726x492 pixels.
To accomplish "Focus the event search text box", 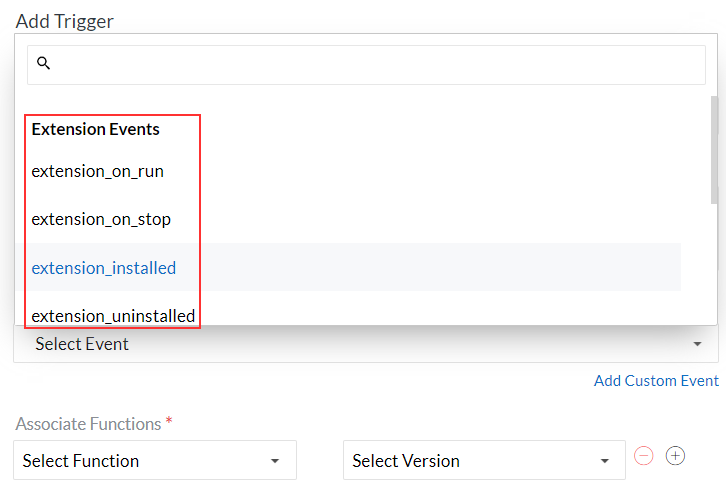I will [370, 64].
